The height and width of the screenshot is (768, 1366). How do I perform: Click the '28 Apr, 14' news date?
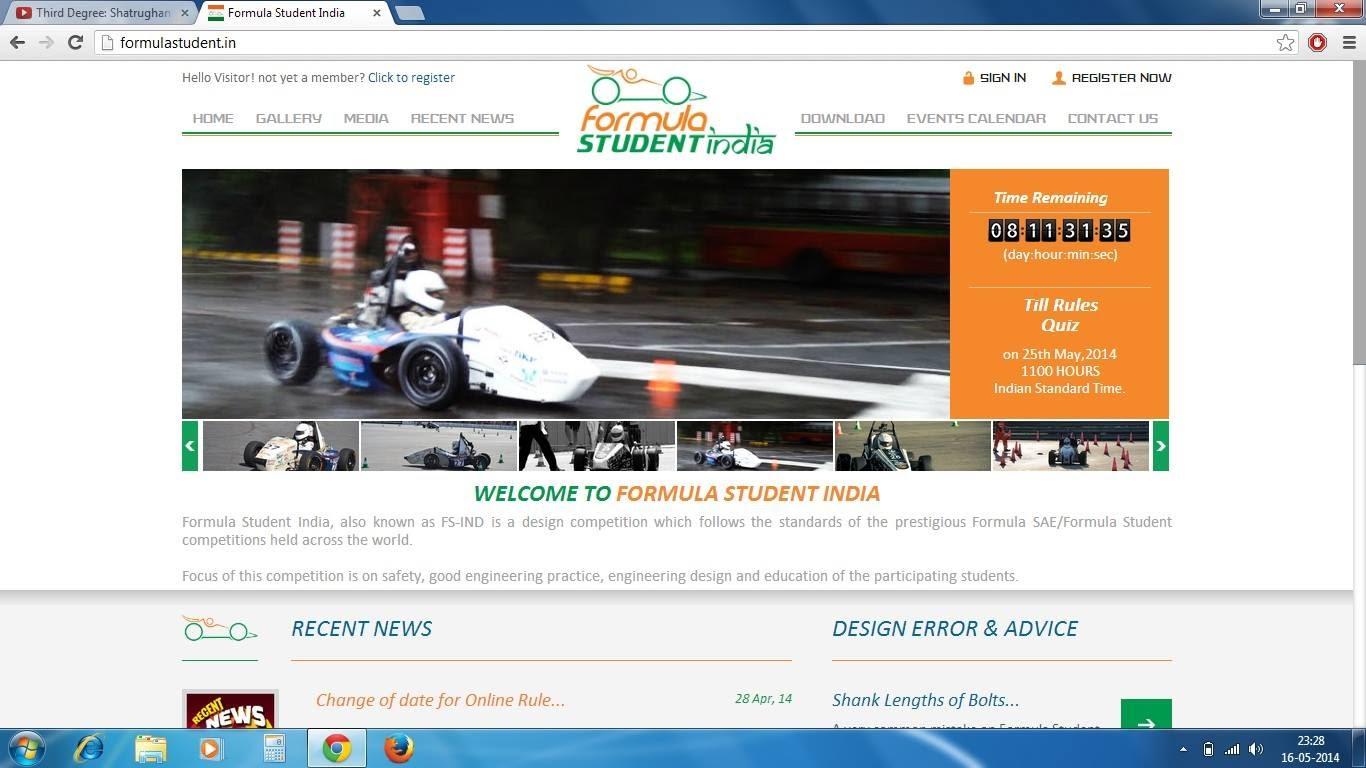pos(763,699)
